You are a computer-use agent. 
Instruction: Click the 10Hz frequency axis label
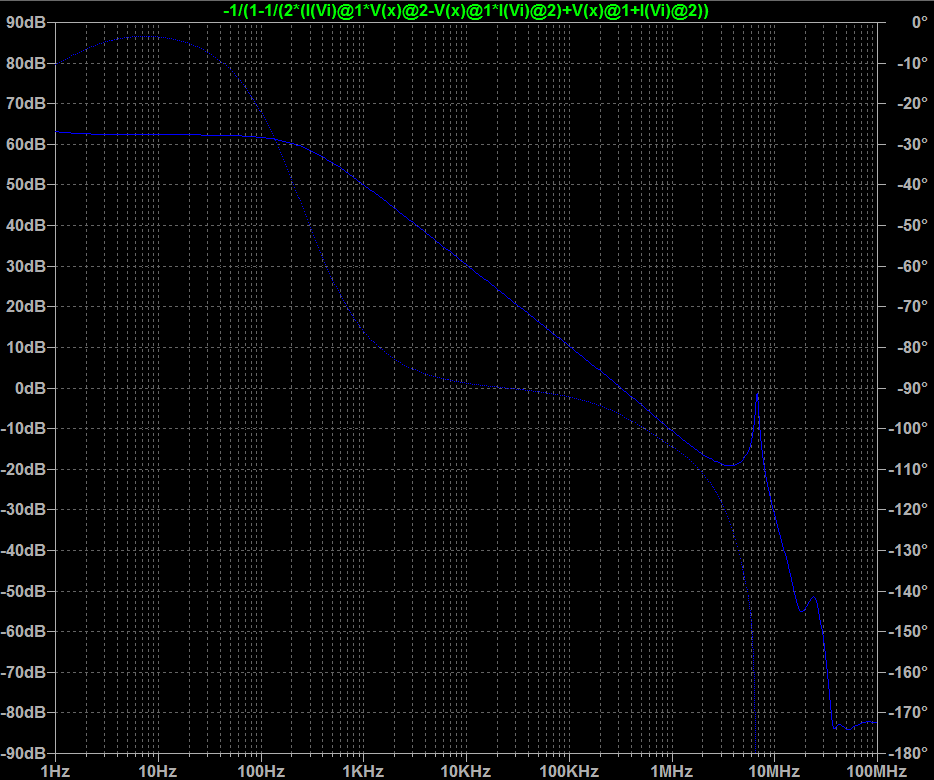pyautogui.click(x=157, y=771)
